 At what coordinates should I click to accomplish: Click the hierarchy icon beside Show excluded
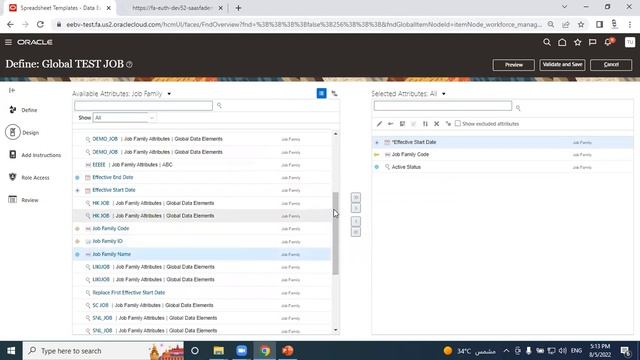point(448,124)
